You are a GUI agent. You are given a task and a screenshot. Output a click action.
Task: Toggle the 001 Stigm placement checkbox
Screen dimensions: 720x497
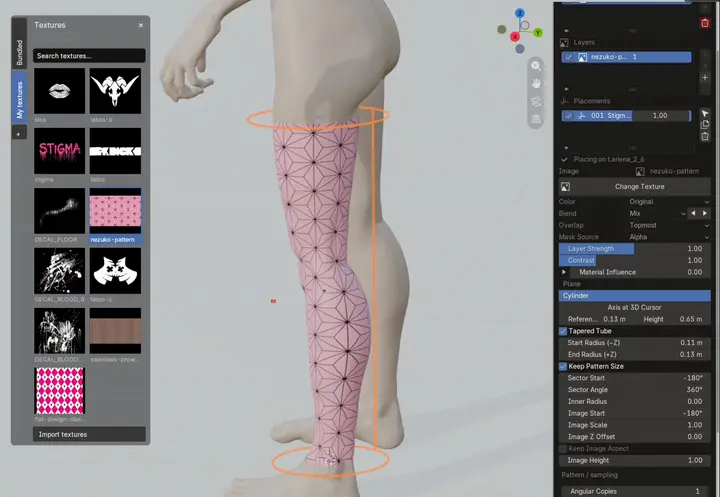point(568,116)
